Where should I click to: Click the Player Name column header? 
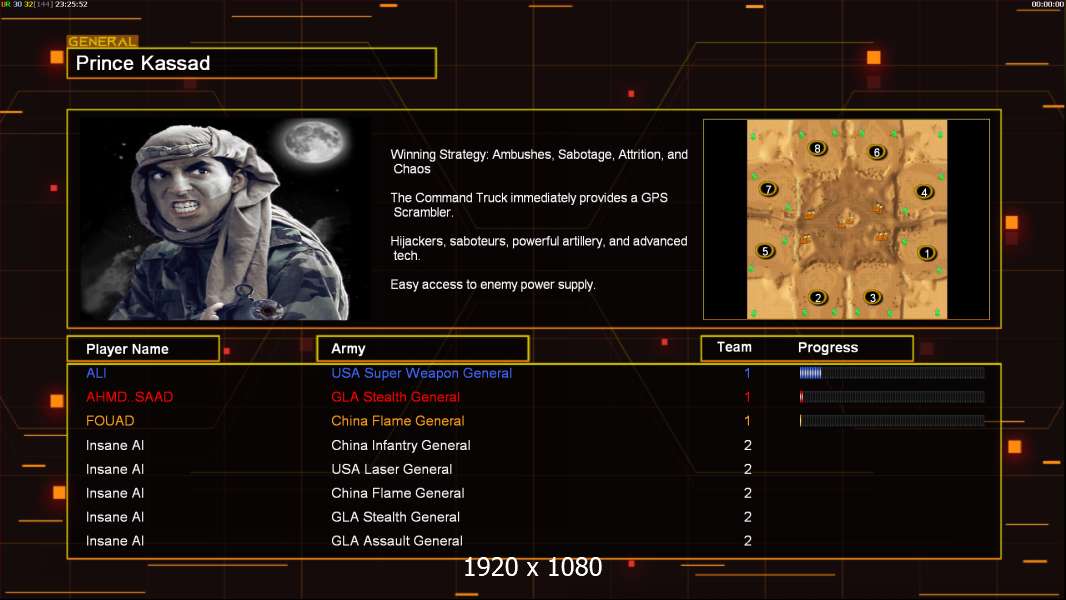pos(143,349)
